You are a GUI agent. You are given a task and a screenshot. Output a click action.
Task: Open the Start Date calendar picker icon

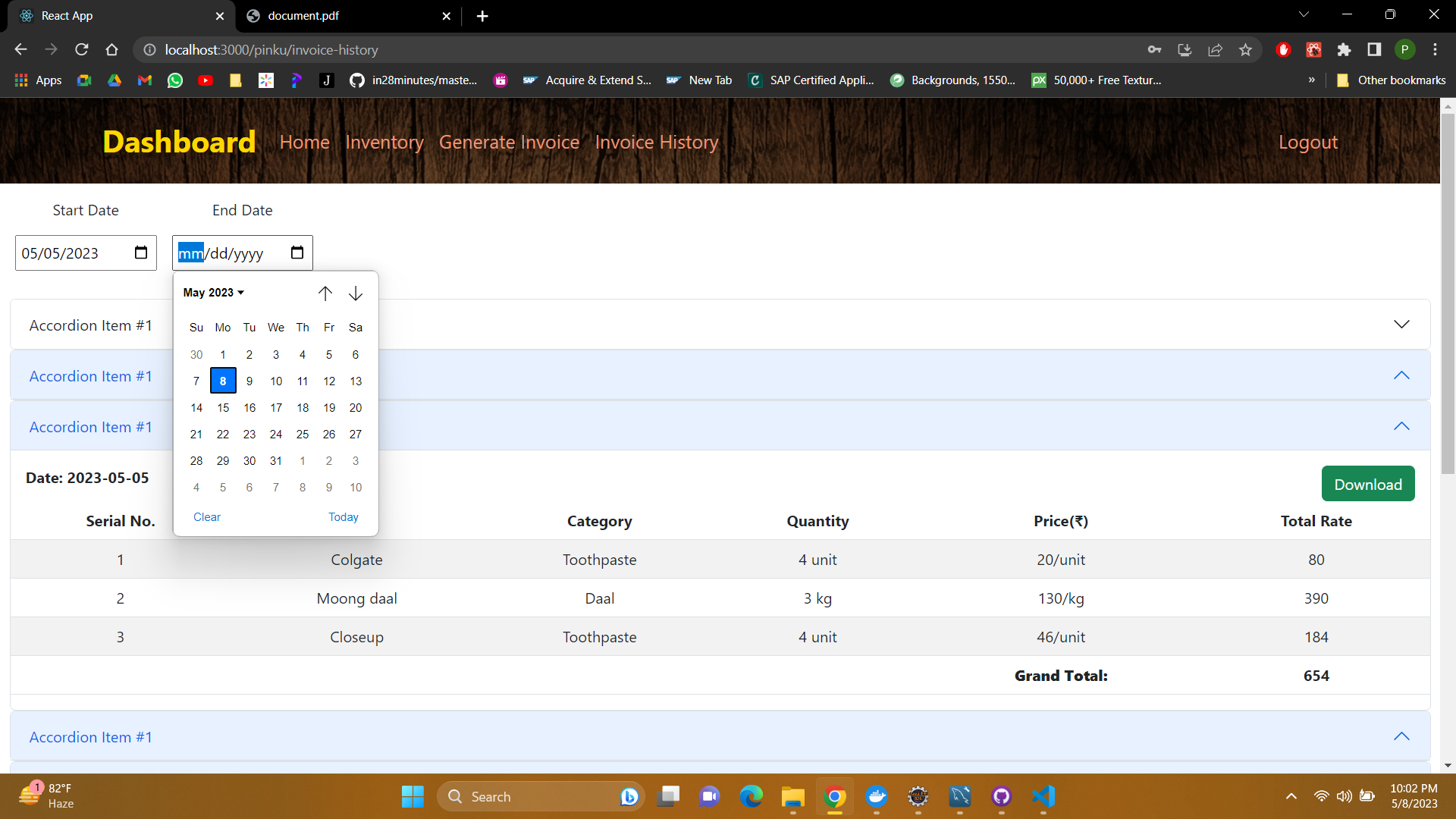pos(140,253)
